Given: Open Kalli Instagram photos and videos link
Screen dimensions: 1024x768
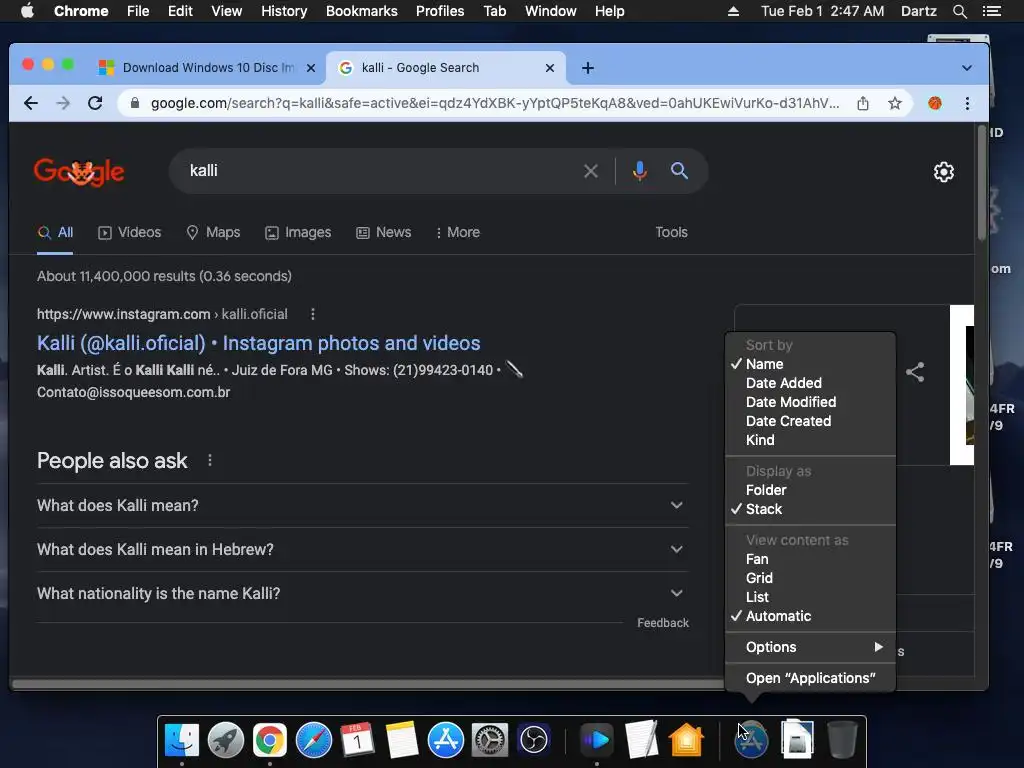Looking at the screenshot, I should point(259,343).
